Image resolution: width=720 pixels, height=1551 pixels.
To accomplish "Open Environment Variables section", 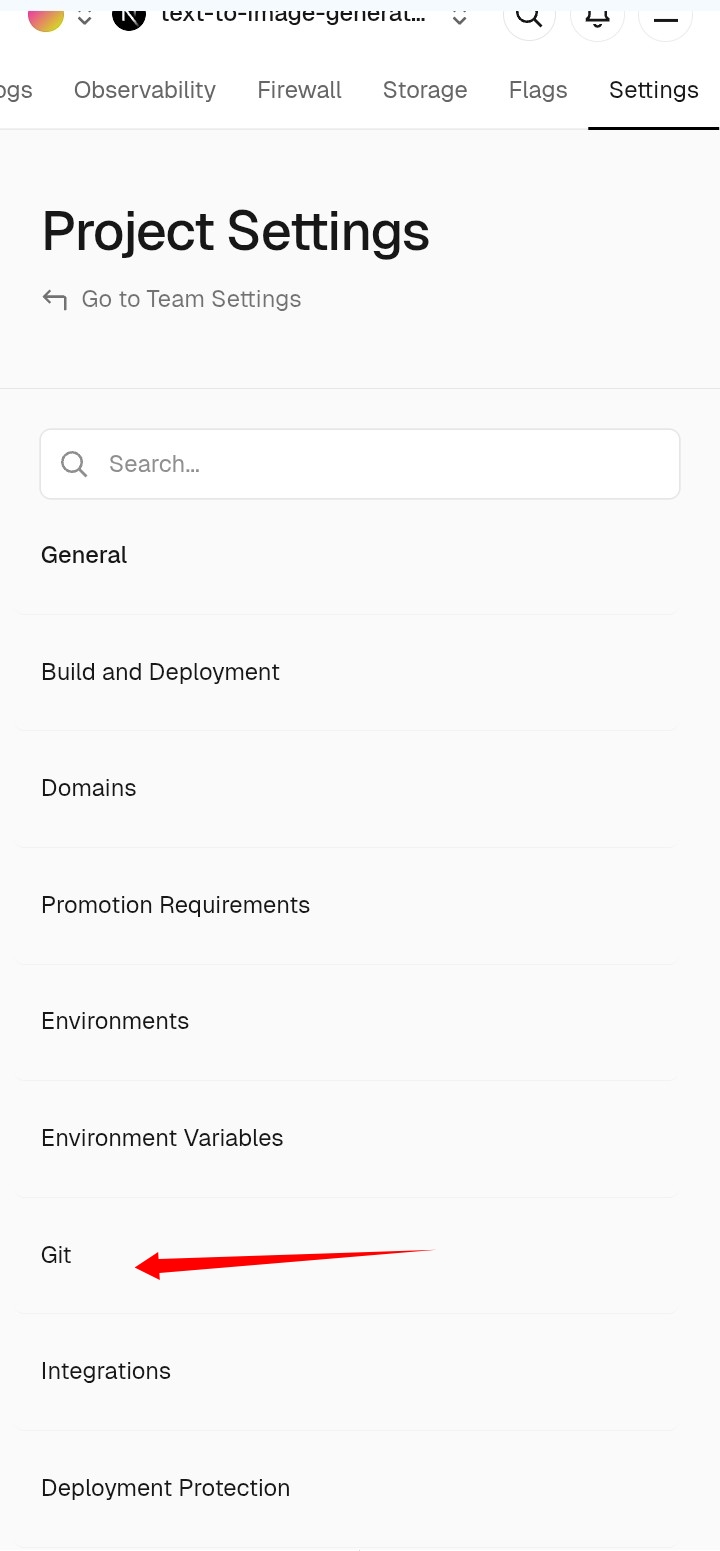I will (162, 1138).
